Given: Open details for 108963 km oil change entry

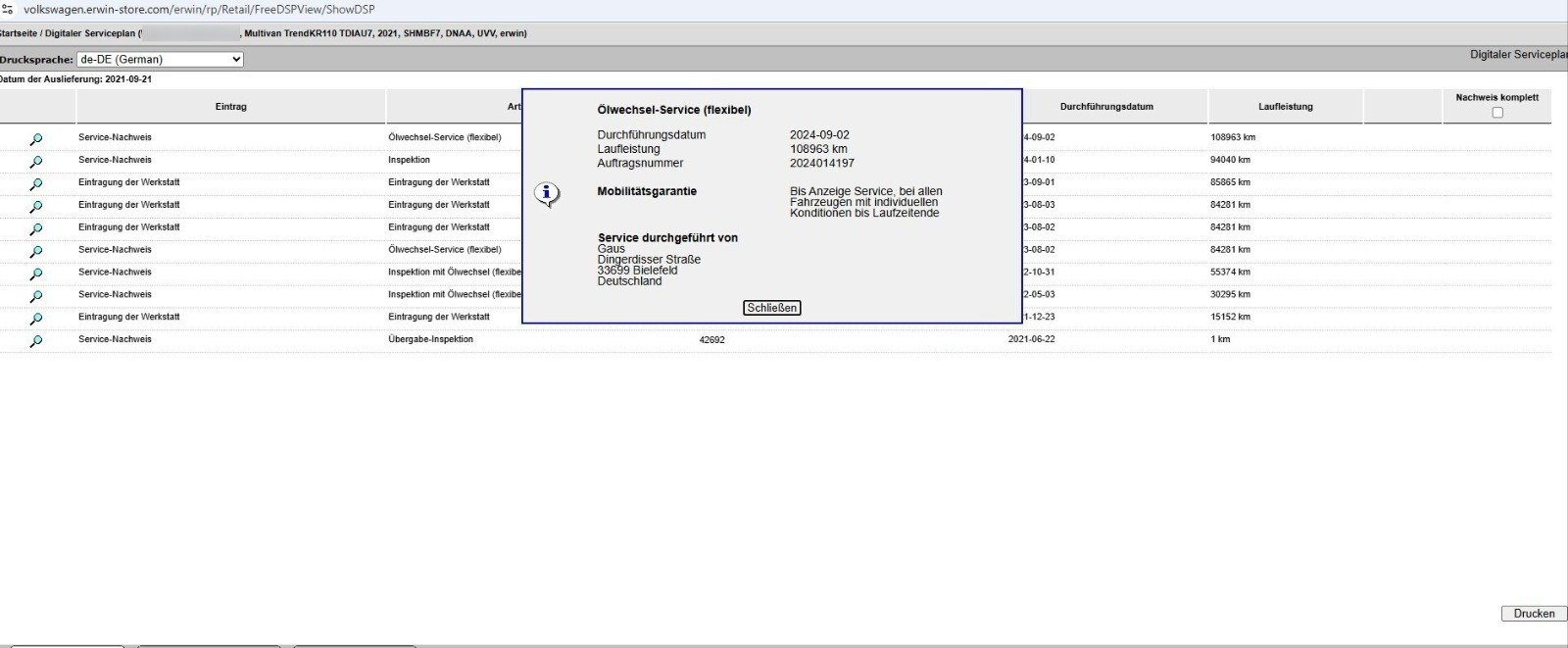Looking at the screenshot, I should (36, 139).
